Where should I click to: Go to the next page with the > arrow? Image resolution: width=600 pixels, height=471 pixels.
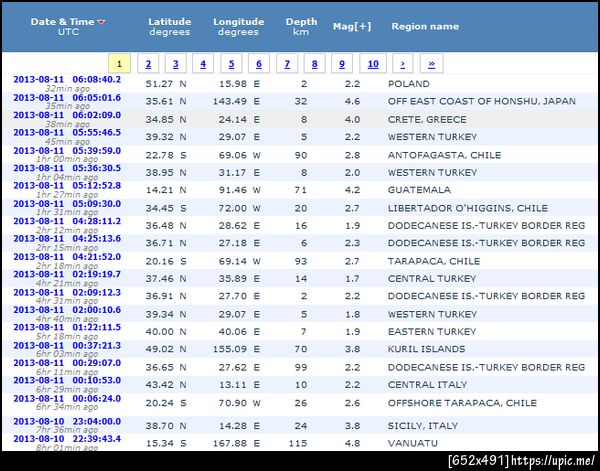click(x=403, y=64)
